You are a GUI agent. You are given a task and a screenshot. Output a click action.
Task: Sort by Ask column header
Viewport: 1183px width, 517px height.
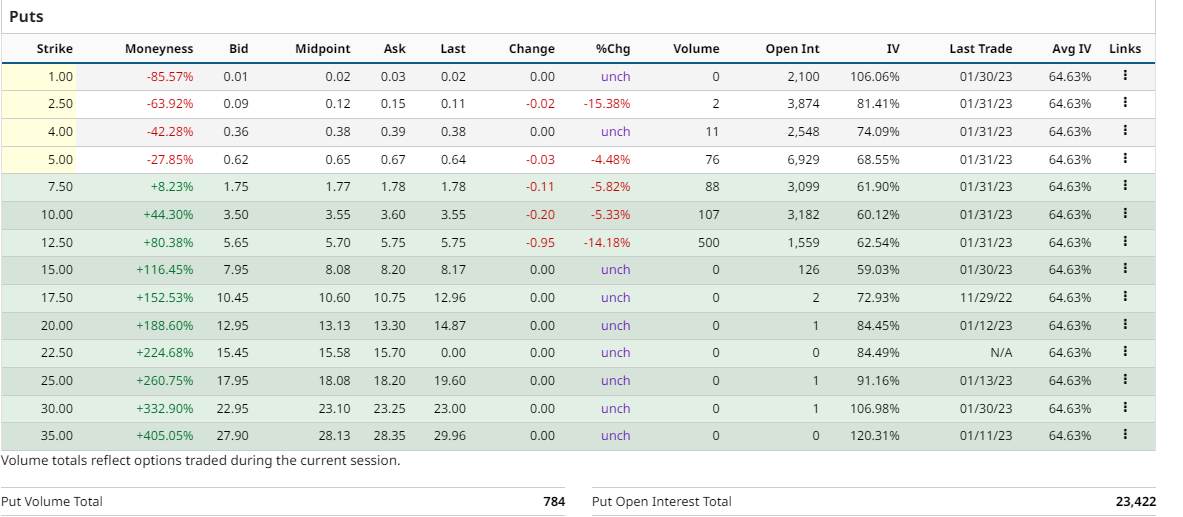[x=394, y=49]
